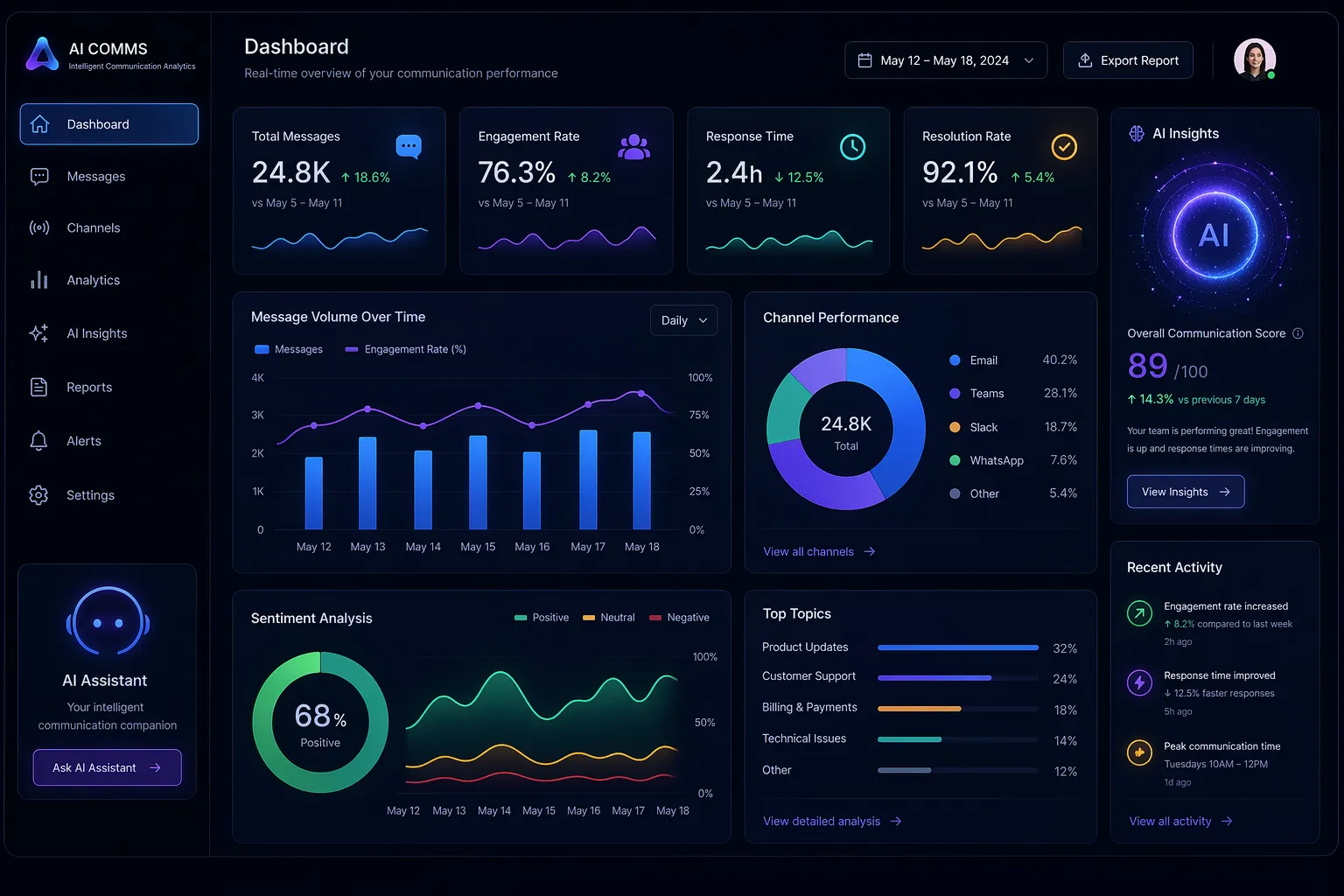The height and width of the screenshot is (896, 1344).
Task: Go to Dashboard in sidebar
Action: 109,124
